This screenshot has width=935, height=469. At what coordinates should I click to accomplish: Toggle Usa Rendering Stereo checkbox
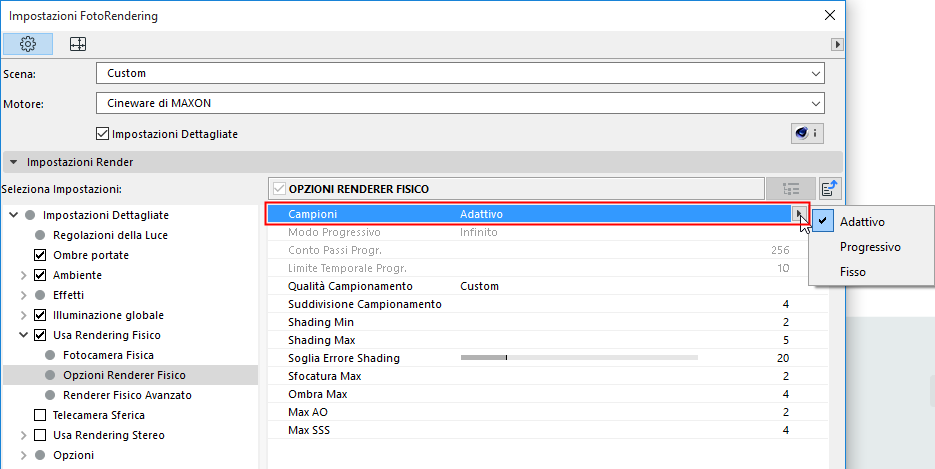[40, 435]
